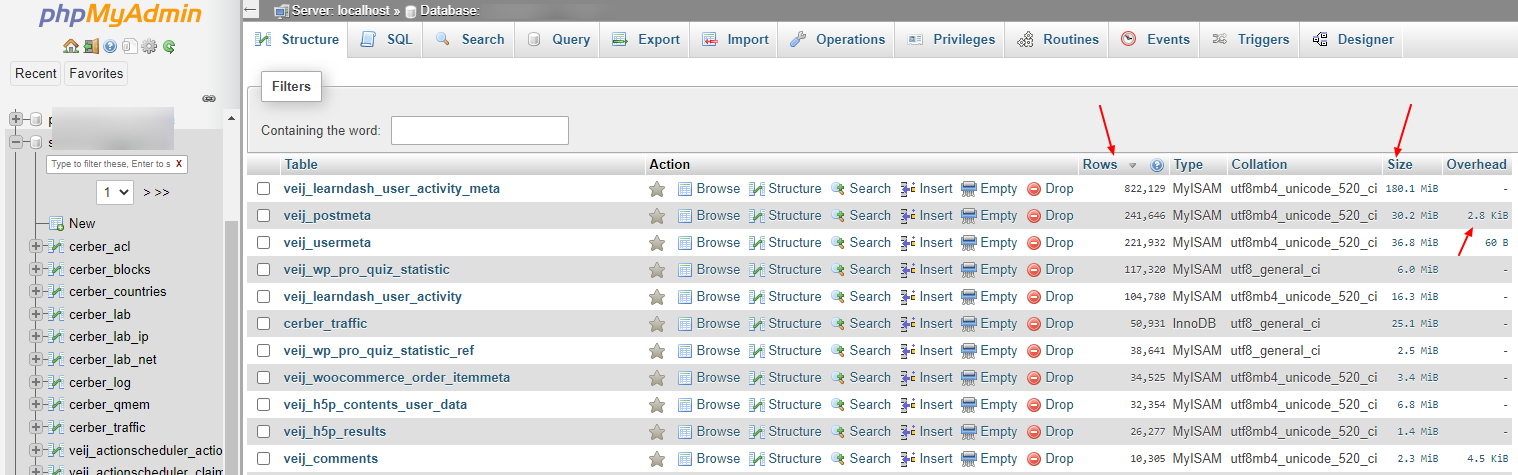
Task: Browse veij_wp_pro_quiz_statistic table
Action: click(709, 270)
